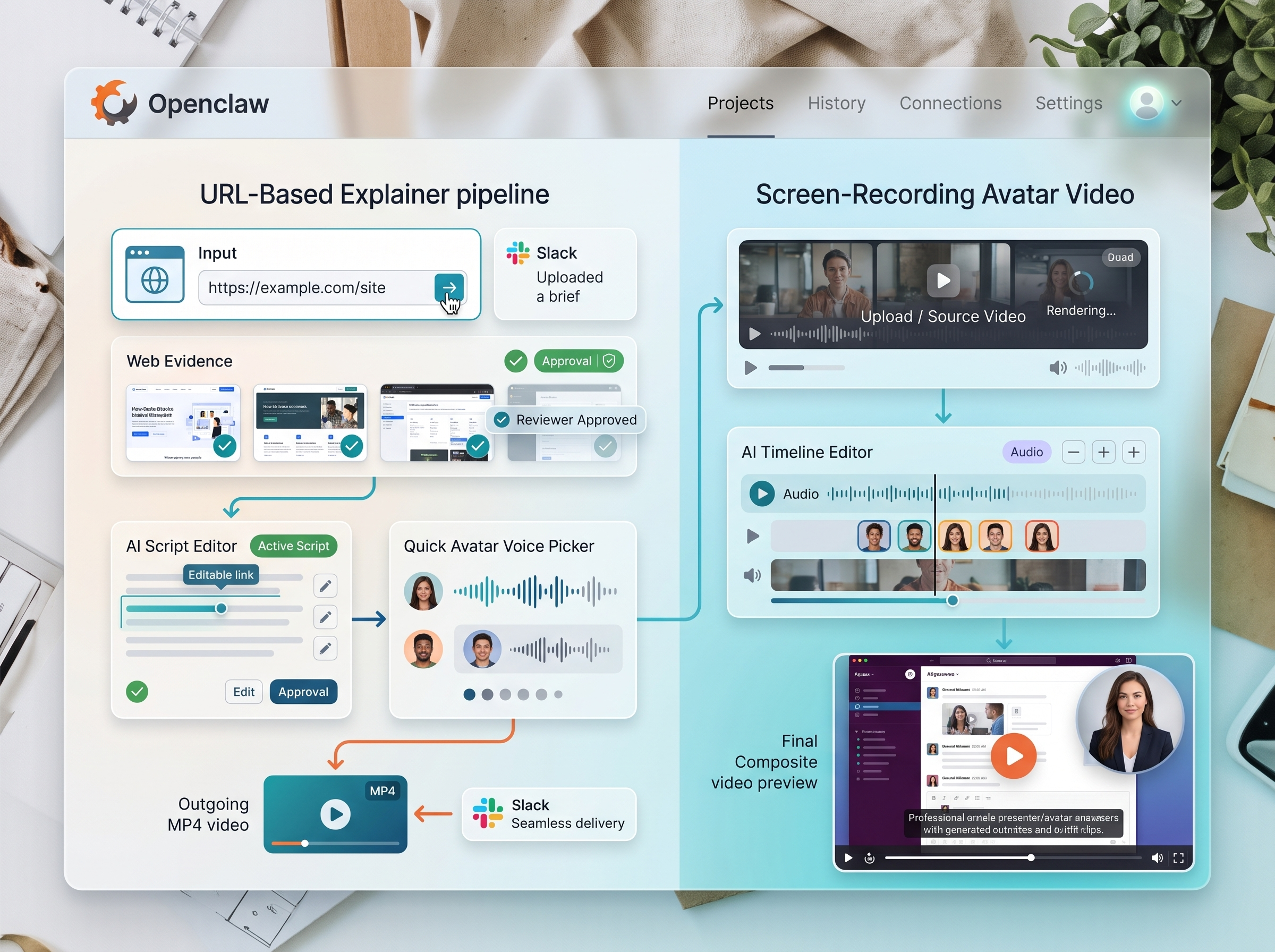The height and width of the screenshot is (952, 1275).
Task: Click the speaker icon beside the timeline video strip
Action: tap(752, 575)
